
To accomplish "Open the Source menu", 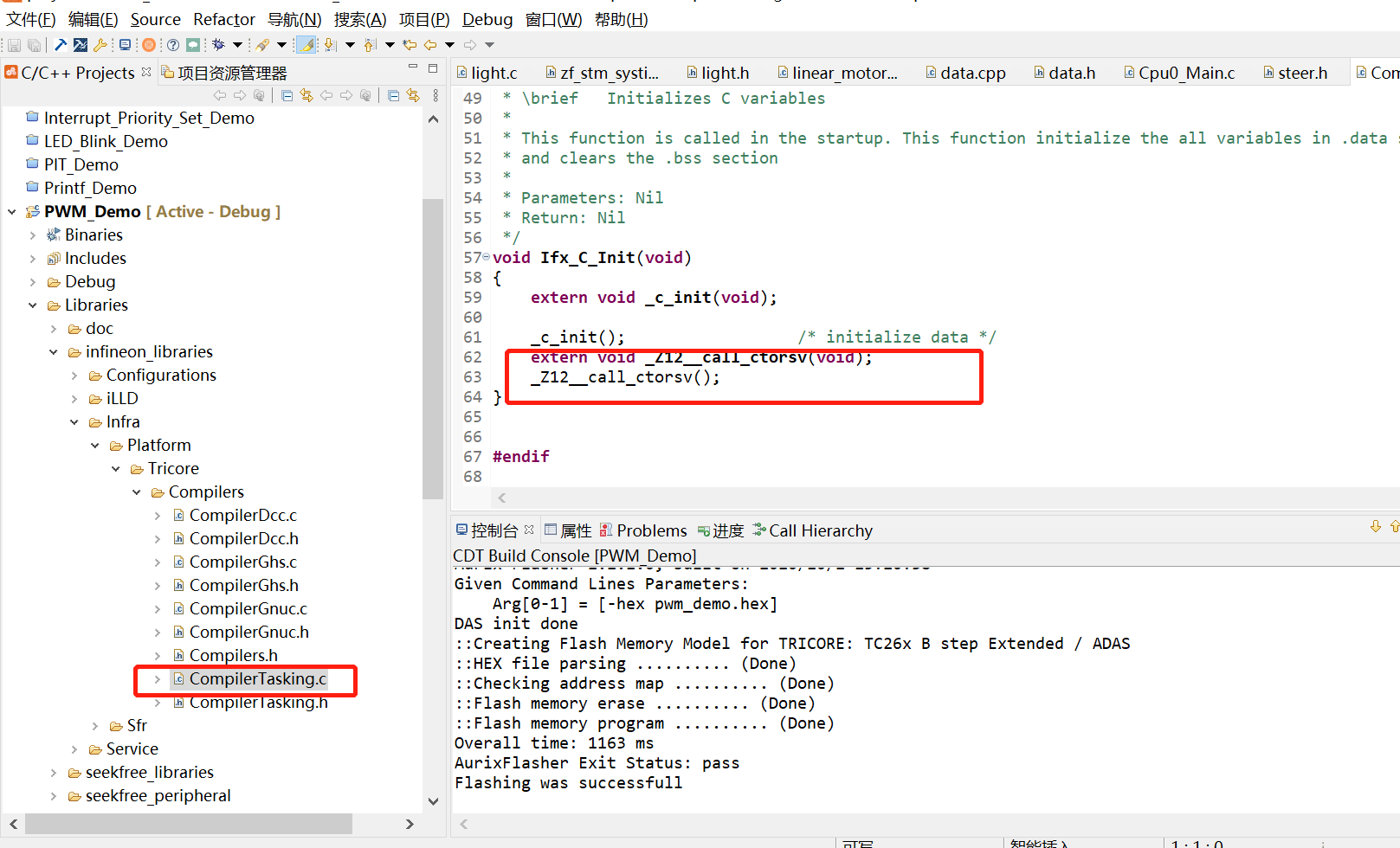I will (156, 19).
